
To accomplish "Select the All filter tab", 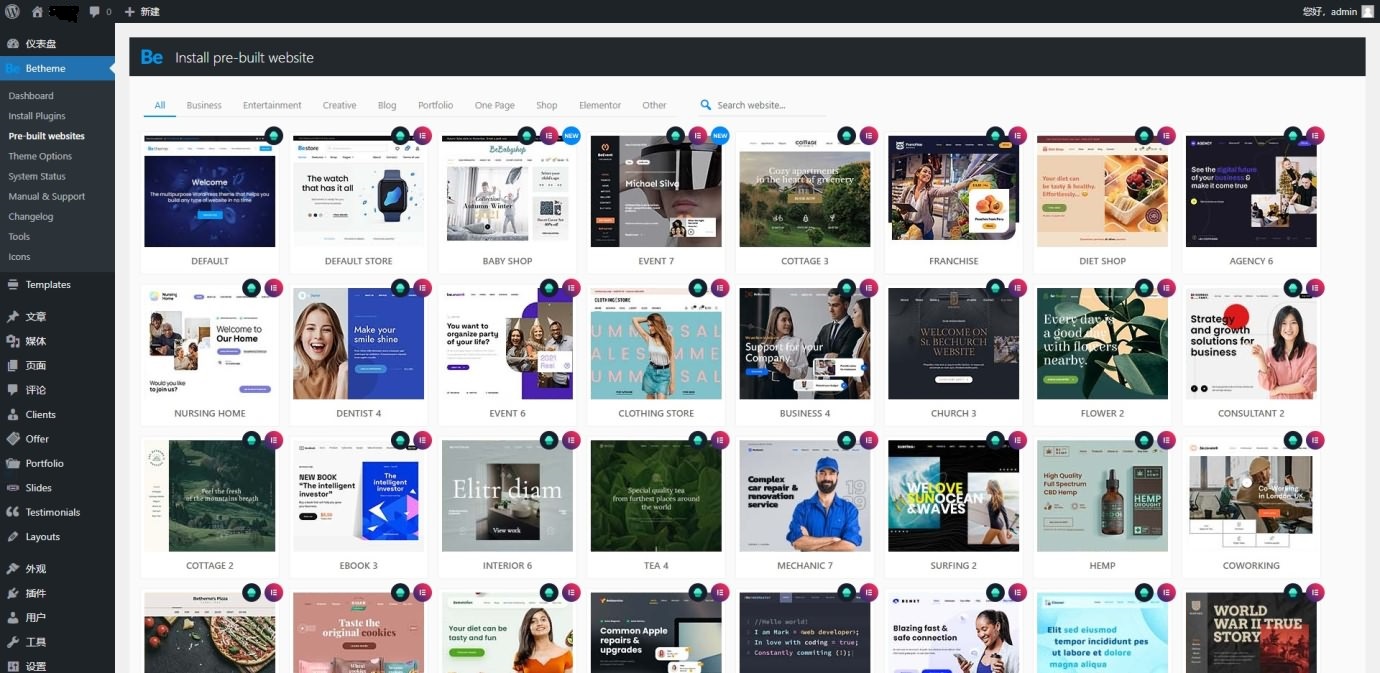I will 160,105.
